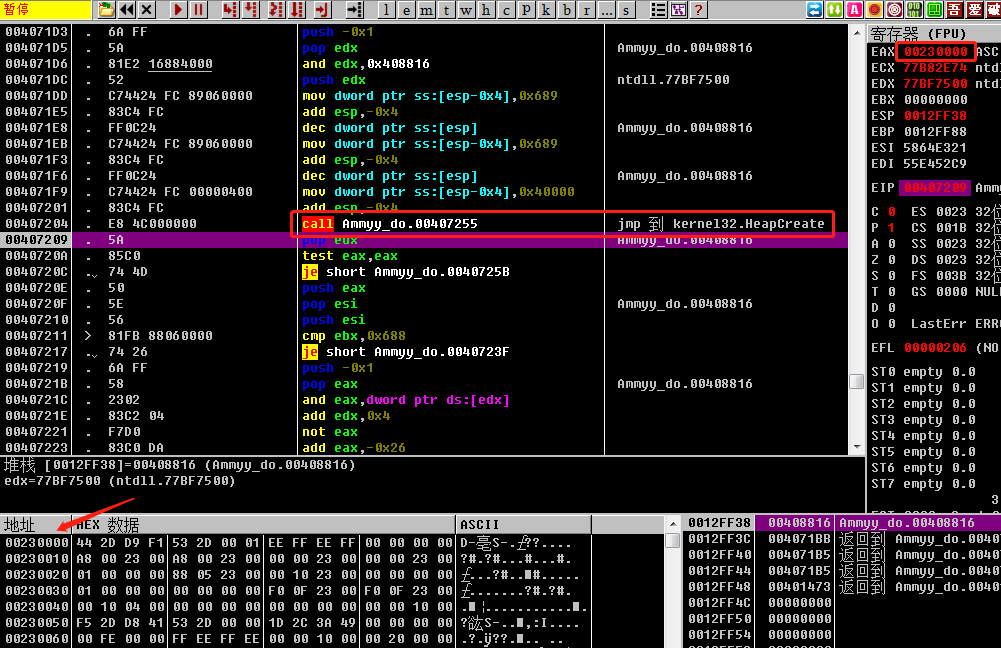Run the program with the play icon
Image resolution: width=1001 pixels, height=648 pixels.
coord(178,10)
